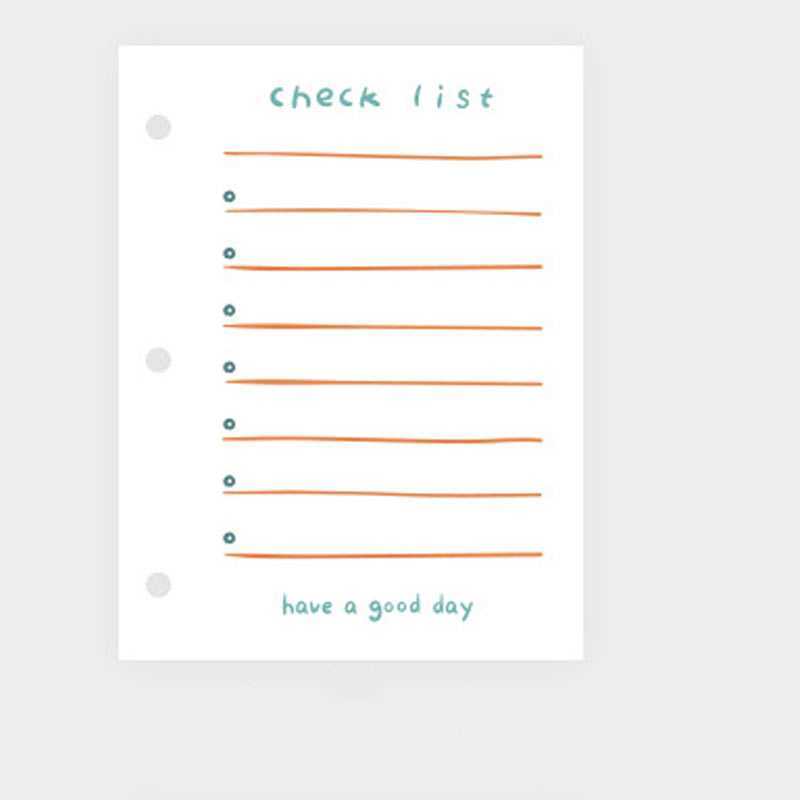Check the second circle bullet
The width and height of the screenshot is (800, 800).
click(x=229, y=254)
